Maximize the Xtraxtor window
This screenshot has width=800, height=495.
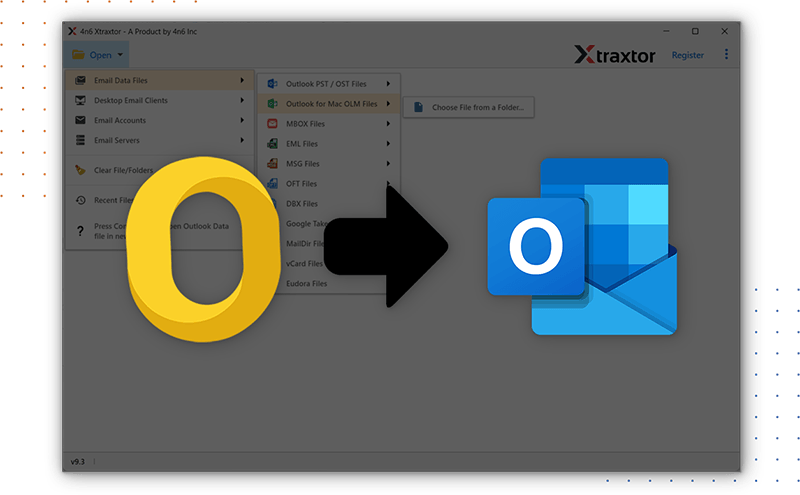click(695, 31)
